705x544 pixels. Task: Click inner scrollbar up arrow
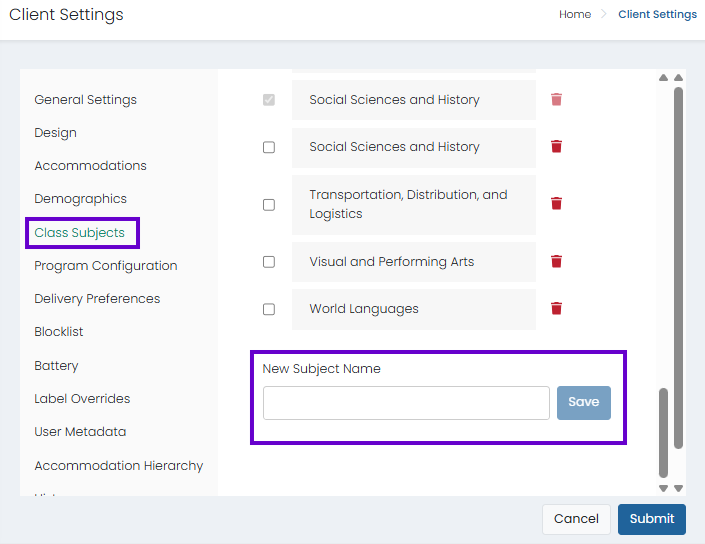point(663,78)
